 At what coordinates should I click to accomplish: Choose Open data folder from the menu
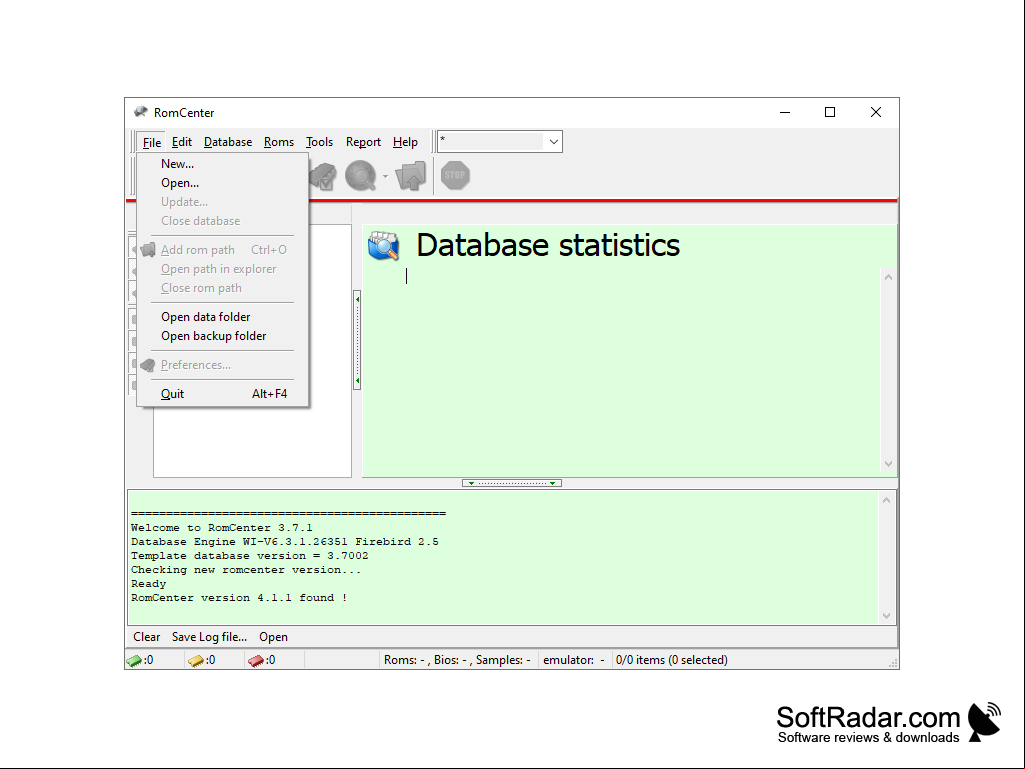(x=222, y=317)
